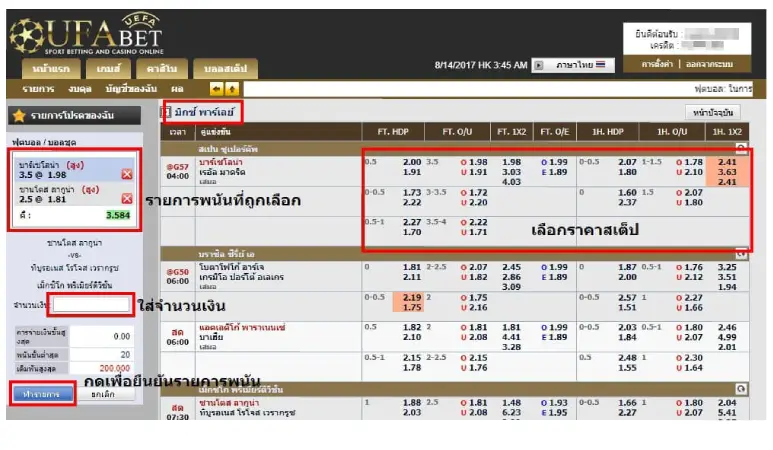
Task: Open the บัญชีของฉัน menu item
Action: (x=131, y=89)
